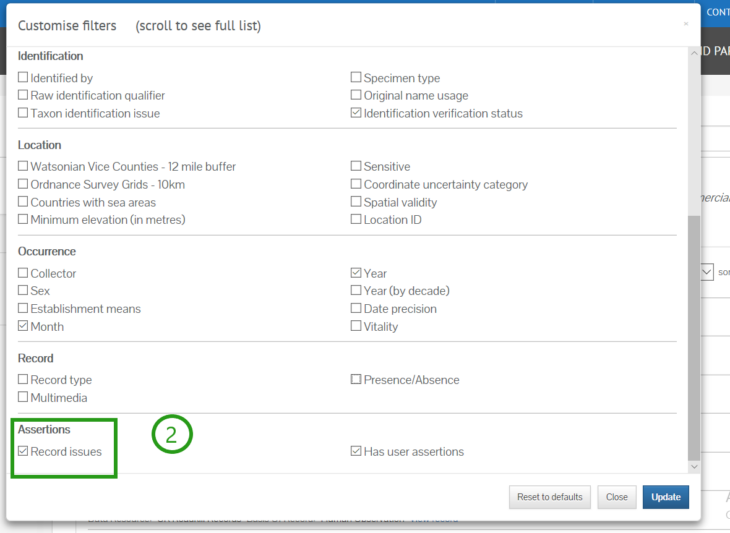Click the Close button in dialog footer
The image size is (730, 533).
click(616, 497)
